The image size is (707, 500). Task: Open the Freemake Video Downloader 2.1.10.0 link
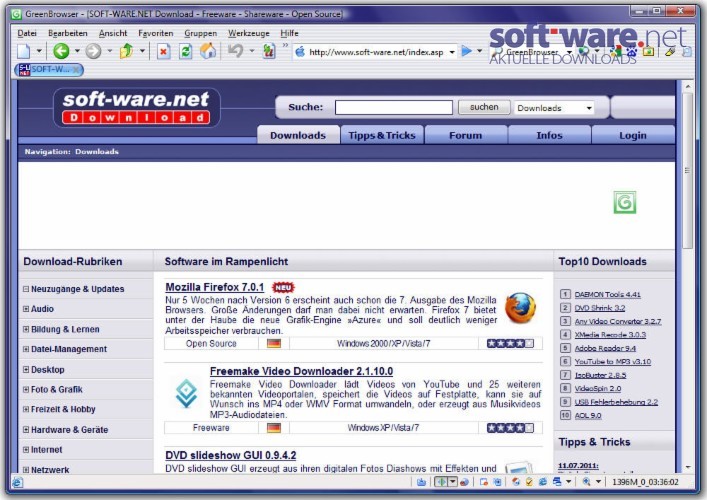(301, 371)
